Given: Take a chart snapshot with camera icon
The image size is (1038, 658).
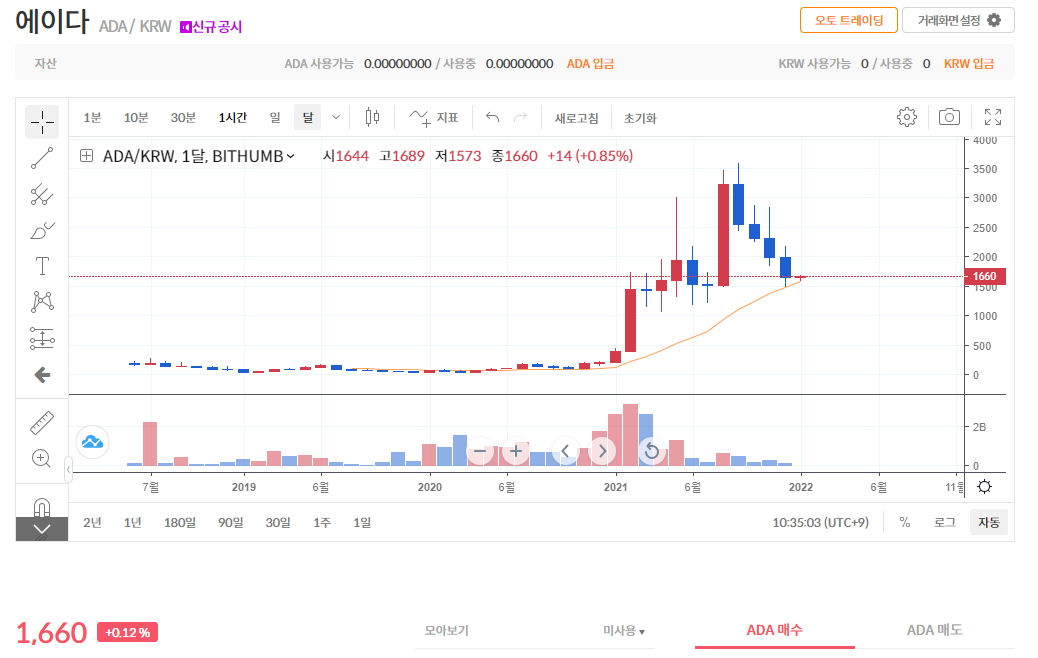Looking at the screenshot, I should 949,117.
